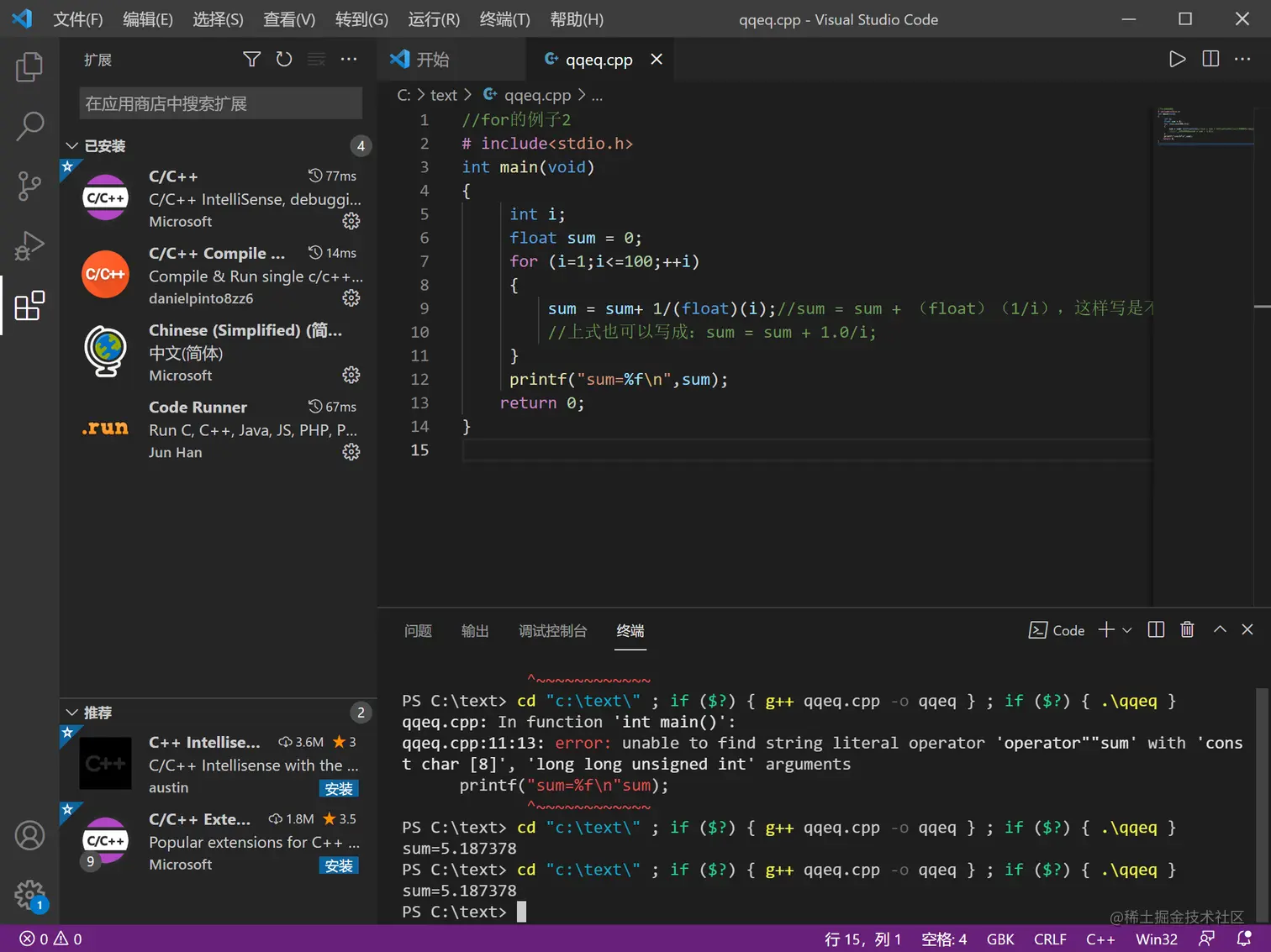Open the new terminal dropdown arrow
This screenshot has width=1271, height=952.
point(1127,630)
